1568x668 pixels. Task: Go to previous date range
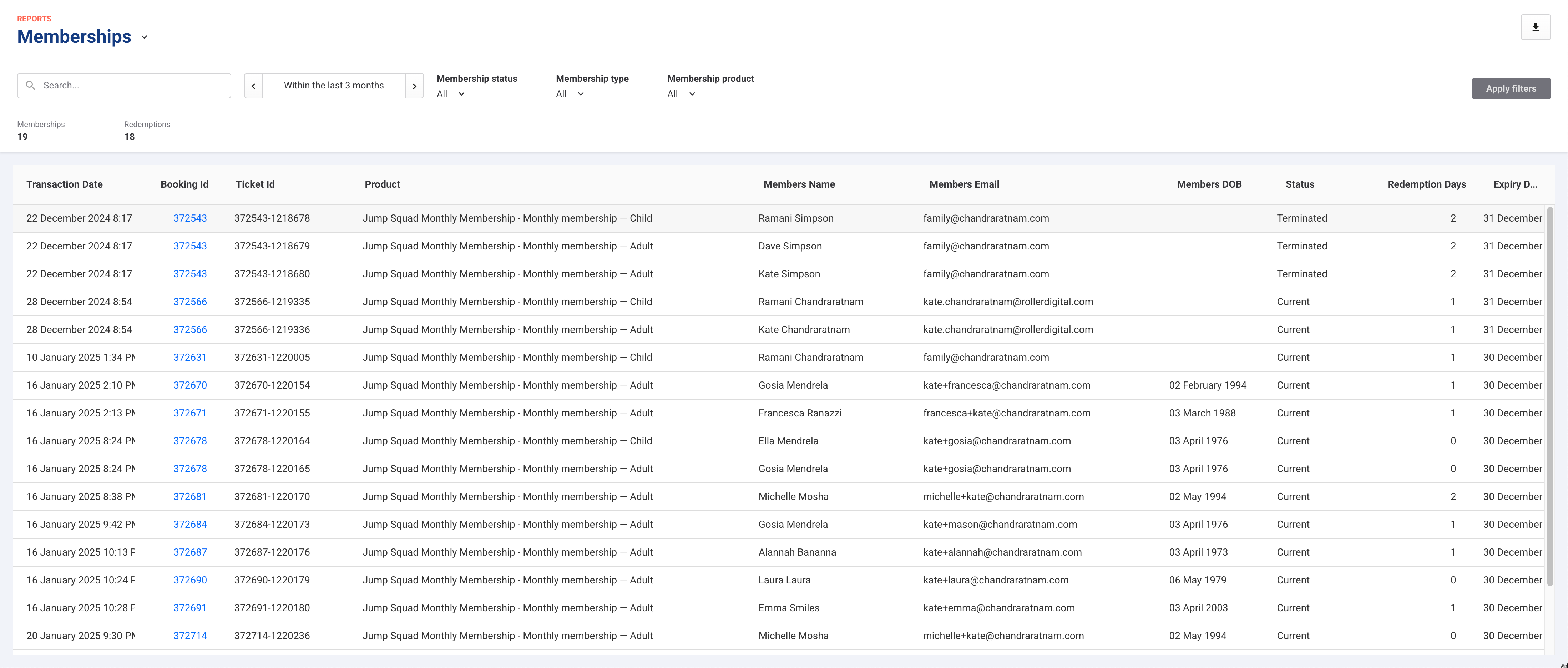253,86
